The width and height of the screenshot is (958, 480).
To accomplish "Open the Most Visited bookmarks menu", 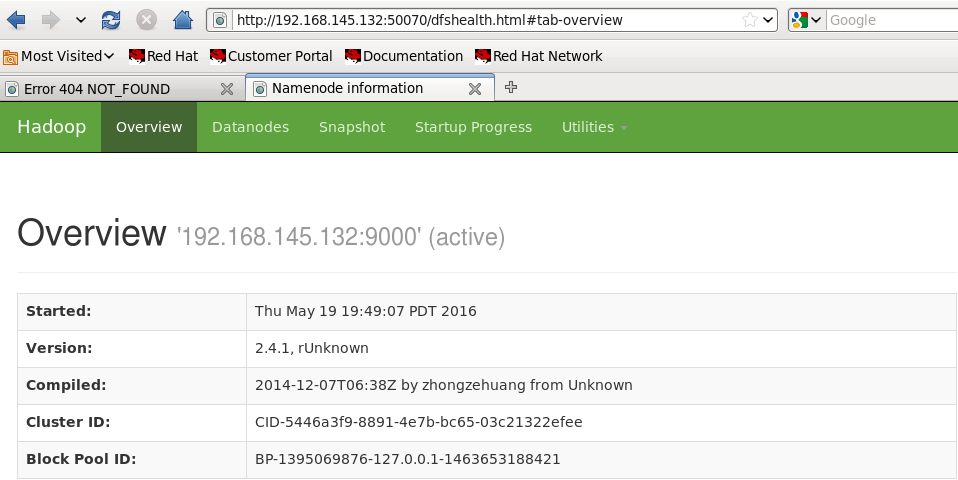I will (59, 56).
